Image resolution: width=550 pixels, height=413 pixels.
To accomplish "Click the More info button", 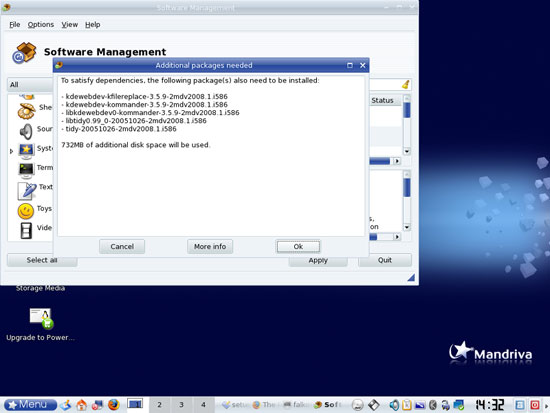I will 210,246.
